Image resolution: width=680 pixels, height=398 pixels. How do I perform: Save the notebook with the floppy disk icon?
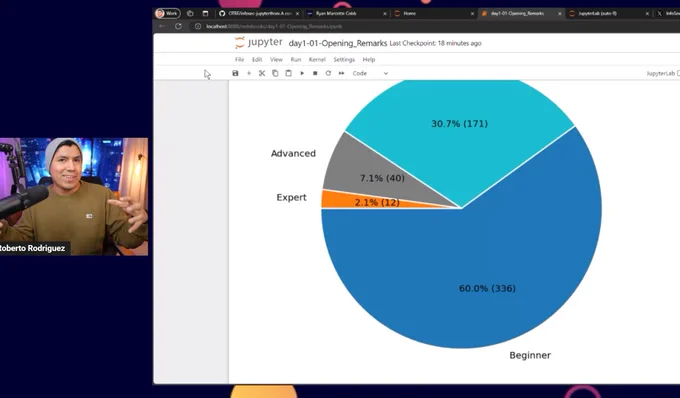pyautogui.click(x=235, y=73)
